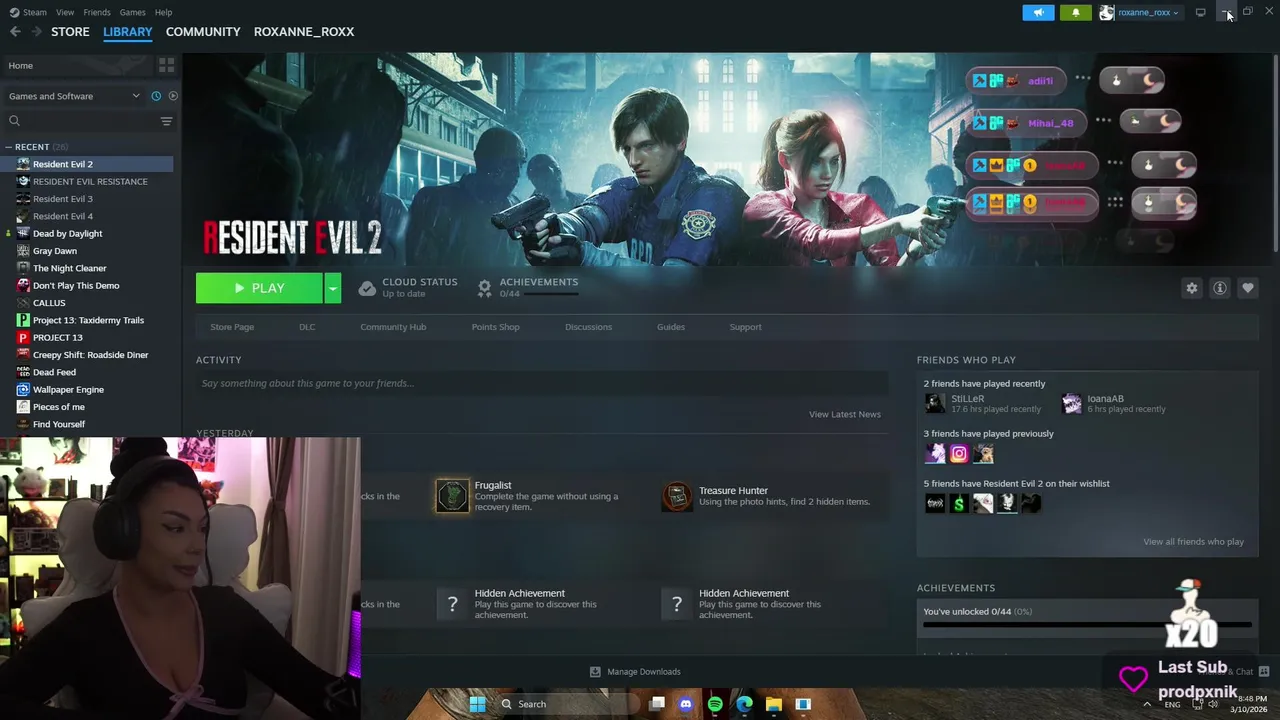This screenshot has height=720, width=1280.
Task: Click the 'Say something about this game' field
Action: [x=541, y=383]
